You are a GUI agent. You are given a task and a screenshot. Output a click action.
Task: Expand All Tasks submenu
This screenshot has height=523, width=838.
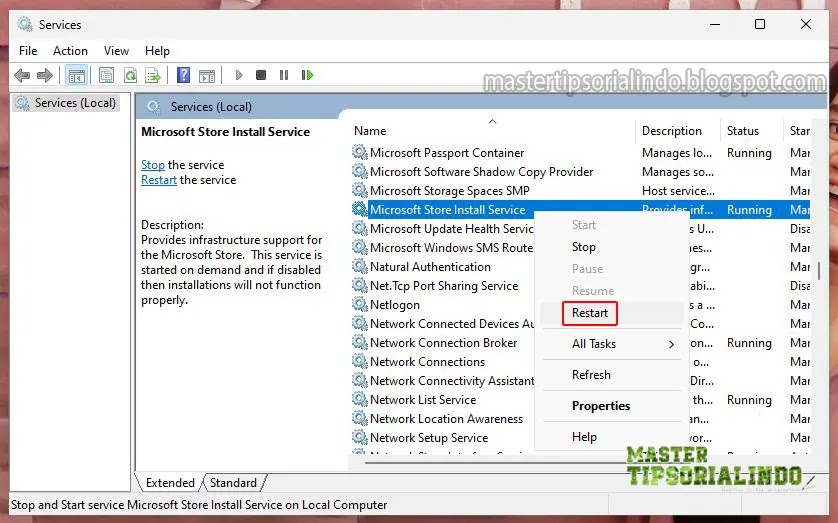point(612,344)
